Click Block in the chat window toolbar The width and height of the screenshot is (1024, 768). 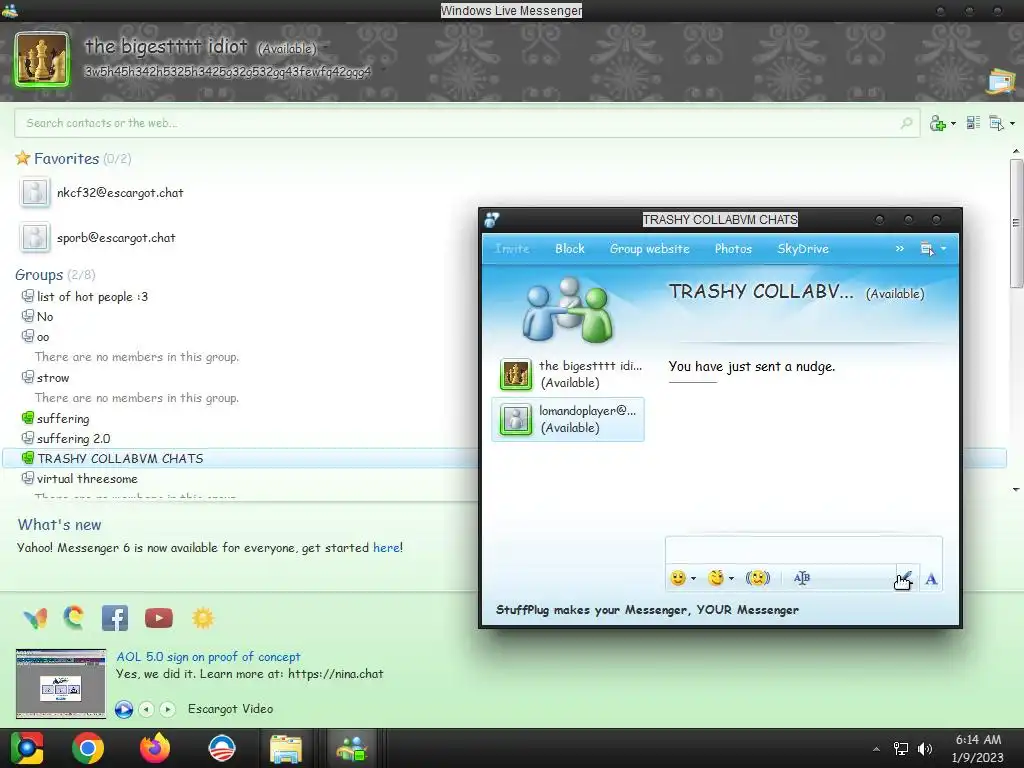click(x=570, y=249)
